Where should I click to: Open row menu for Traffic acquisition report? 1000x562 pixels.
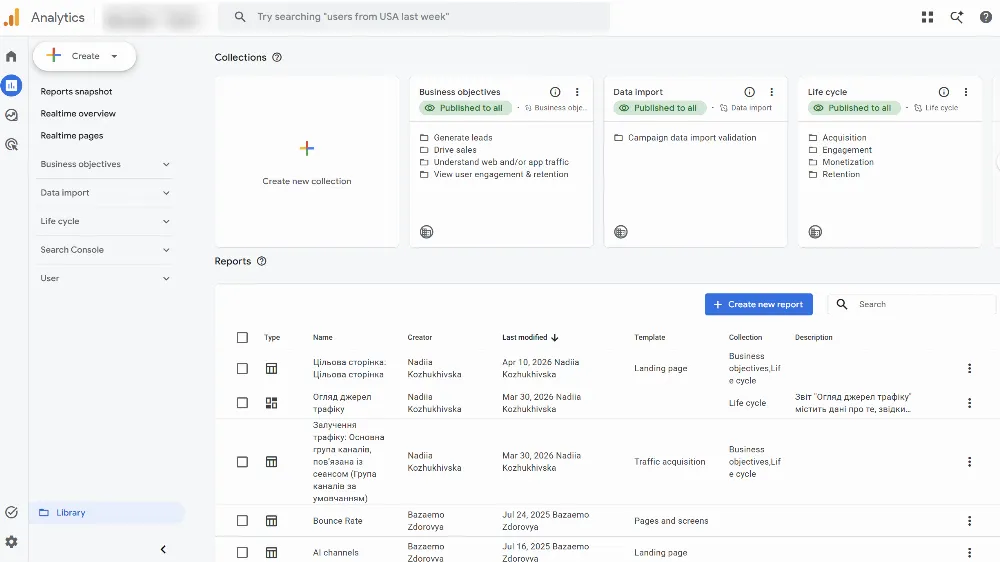click(x=969, y=462)
